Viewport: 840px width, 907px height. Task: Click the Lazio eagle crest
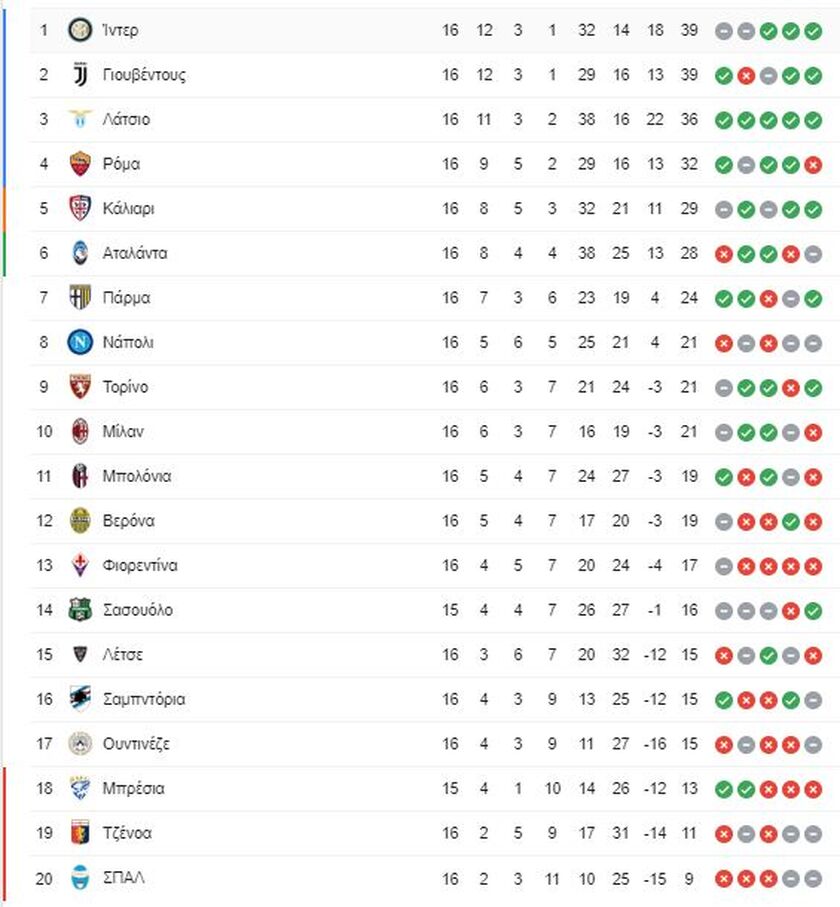(80, 119)
